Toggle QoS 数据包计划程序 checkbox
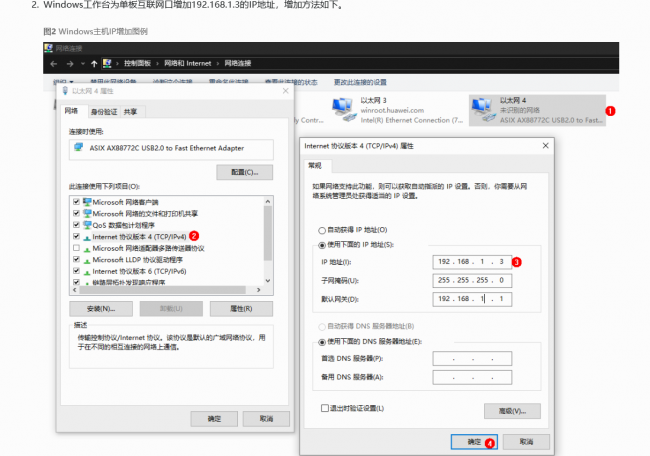Image resolution: width=650 pixels, height=456 pixels. point(76,225)
